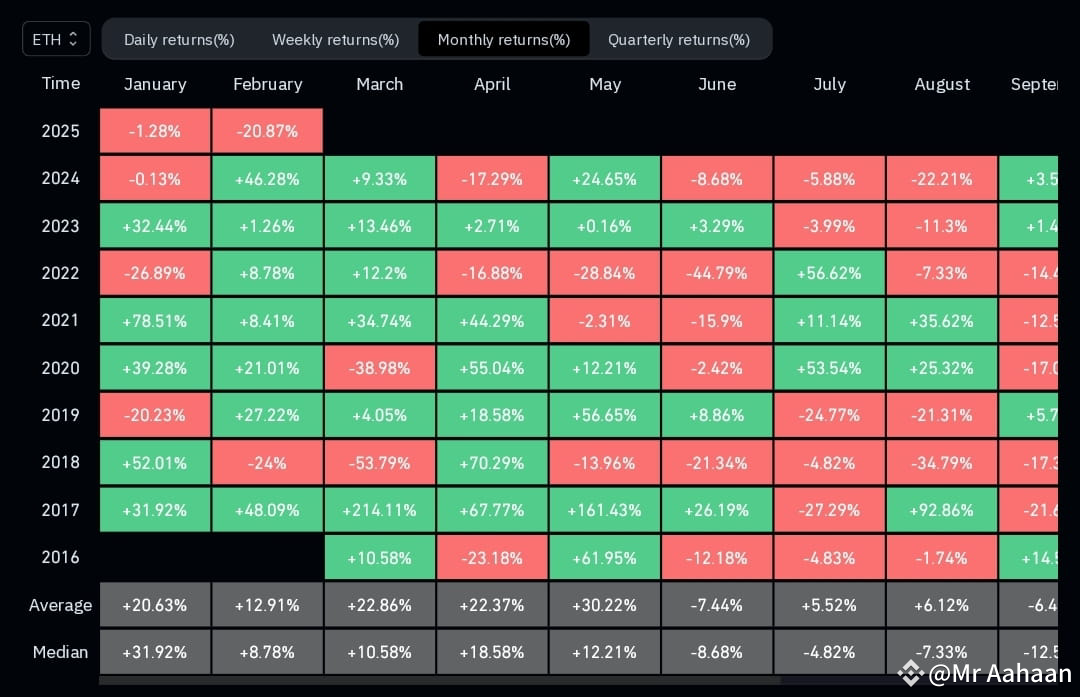Switch to Quarterly returns(%) tab
The image size is (1080, 697).
(x=678, y=40)
